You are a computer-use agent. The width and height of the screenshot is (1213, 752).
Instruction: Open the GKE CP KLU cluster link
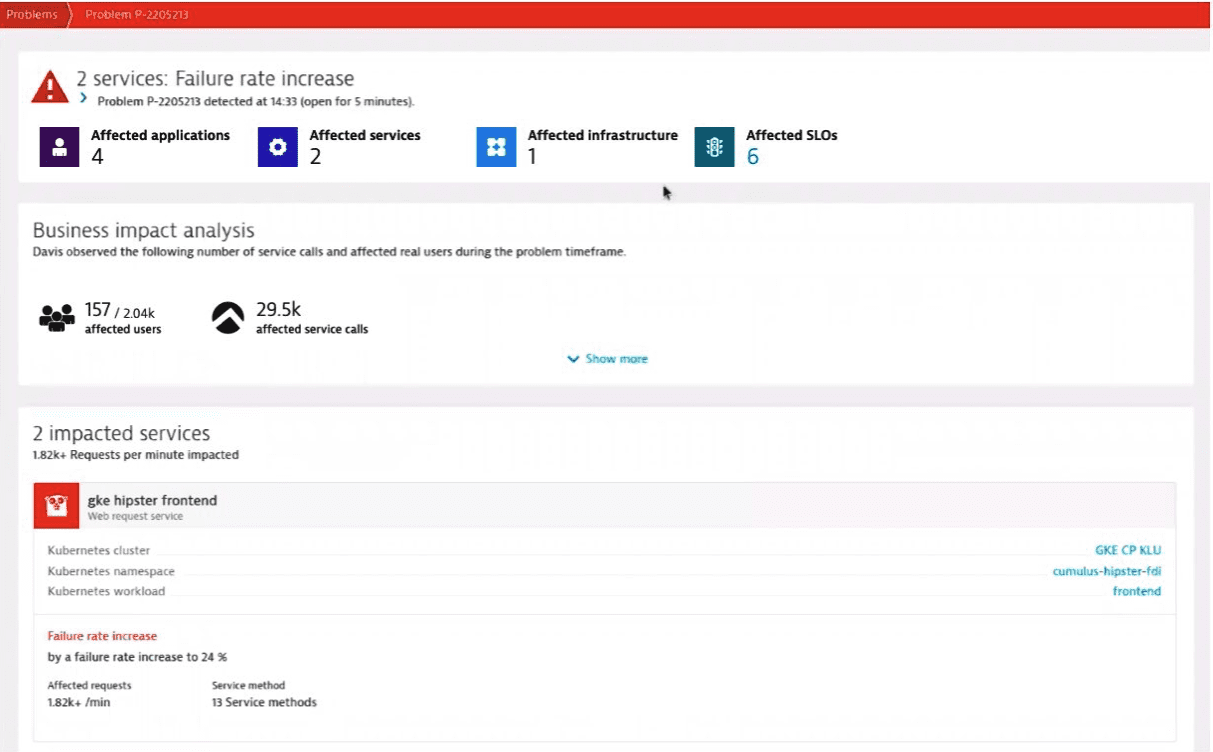(x=1129, y=549)
